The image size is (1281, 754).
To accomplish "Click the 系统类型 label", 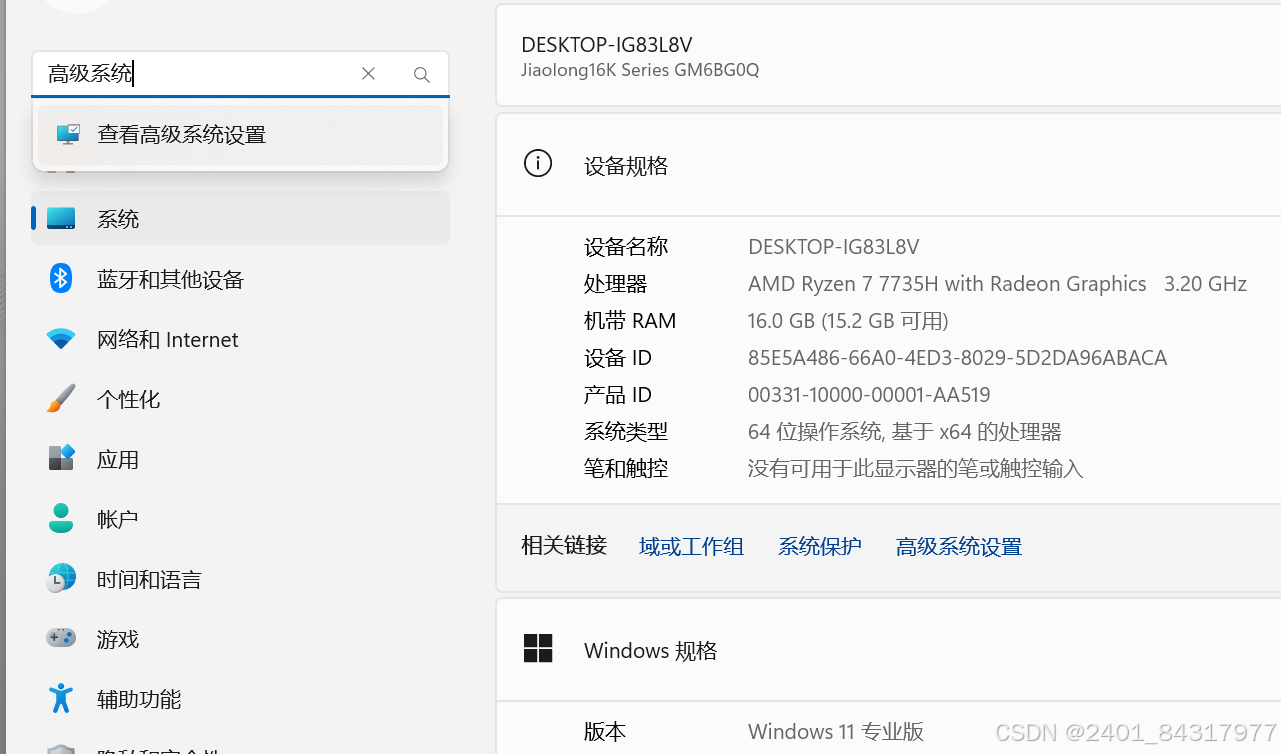I will 626,432.
